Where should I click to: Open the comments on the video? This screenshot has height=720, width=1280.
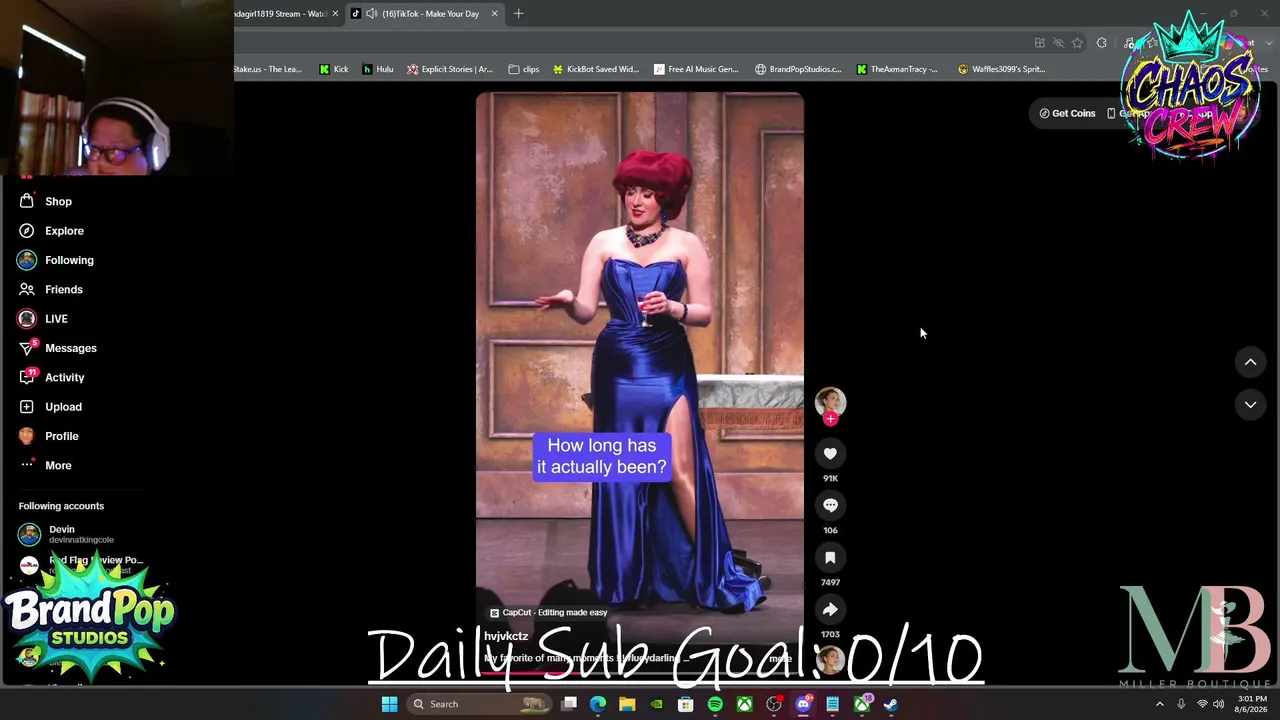pyautogui.click(x=830, y=506)
